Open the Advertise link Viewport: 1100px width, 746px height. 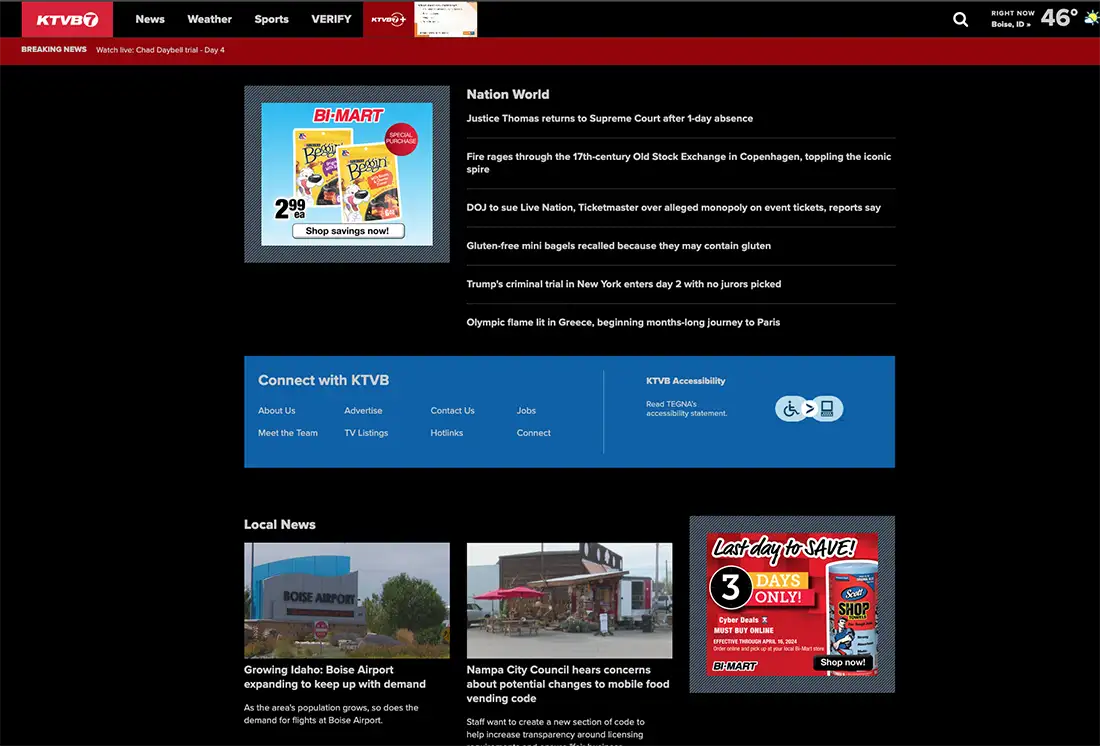pos(363,411)
